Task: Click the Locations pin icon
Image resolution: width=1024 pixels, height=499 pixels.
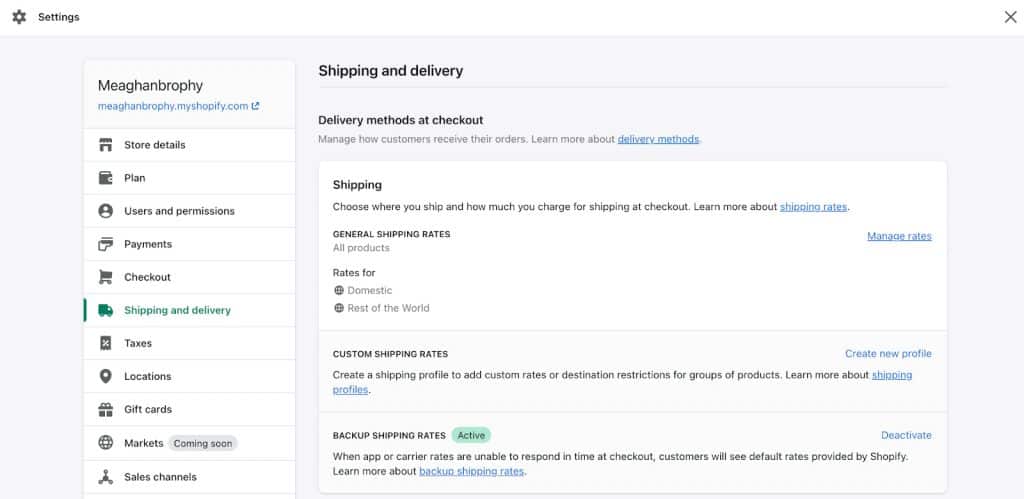Action: [105, 376]
